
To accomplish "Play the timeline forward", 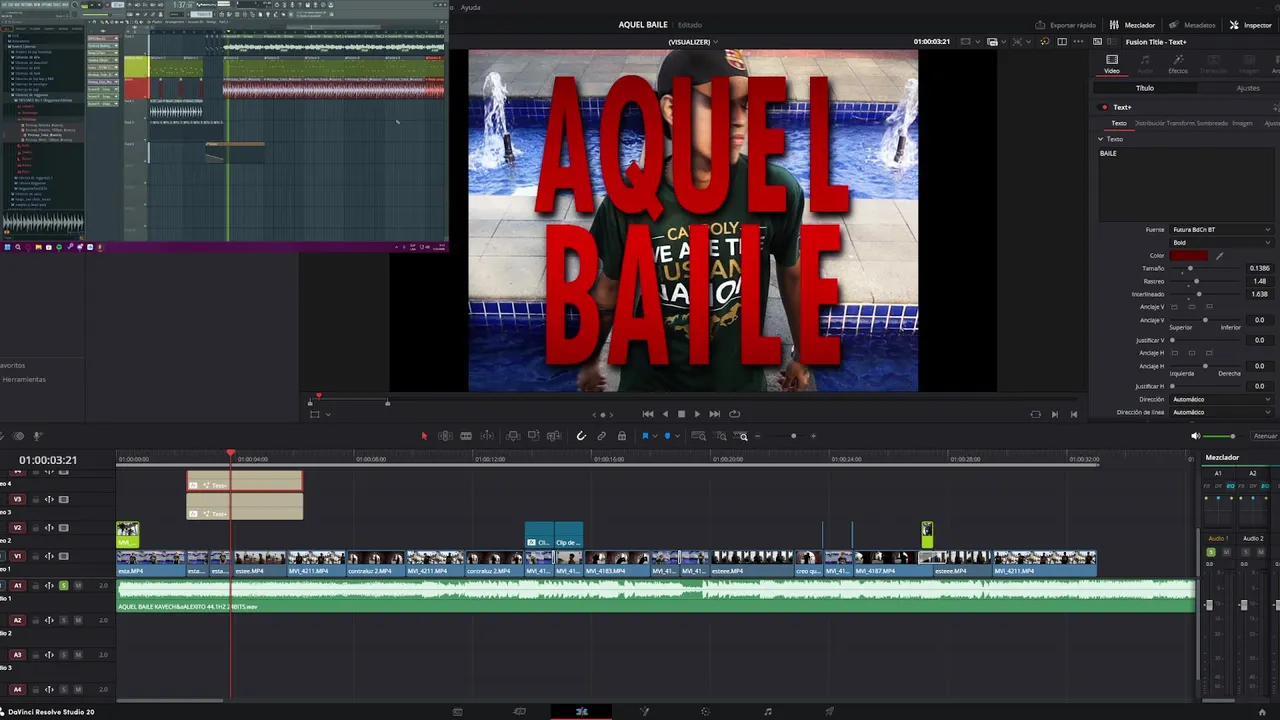I will click(x=697, y=414).
